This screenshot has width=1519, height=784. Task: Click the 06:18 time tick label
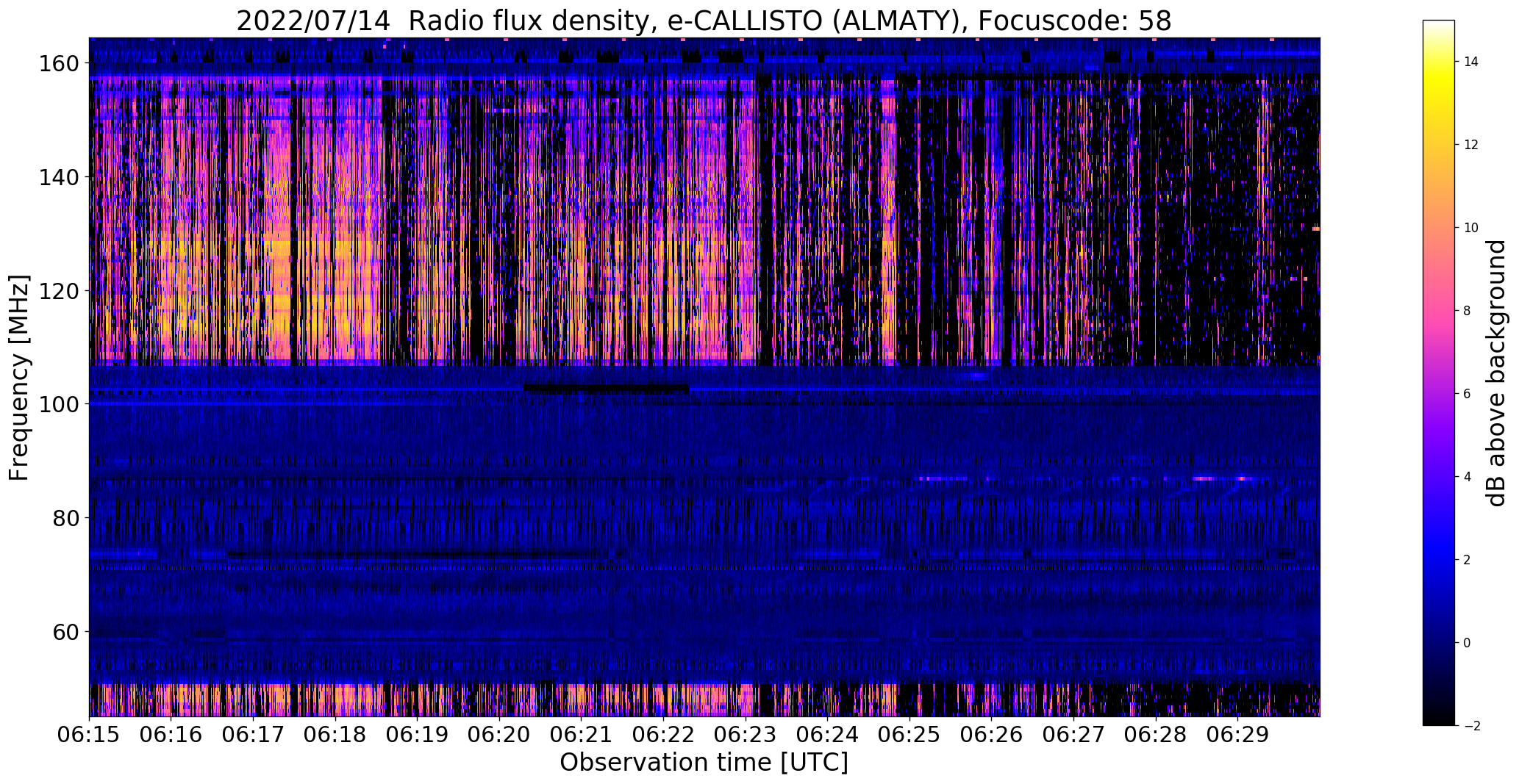335,735
